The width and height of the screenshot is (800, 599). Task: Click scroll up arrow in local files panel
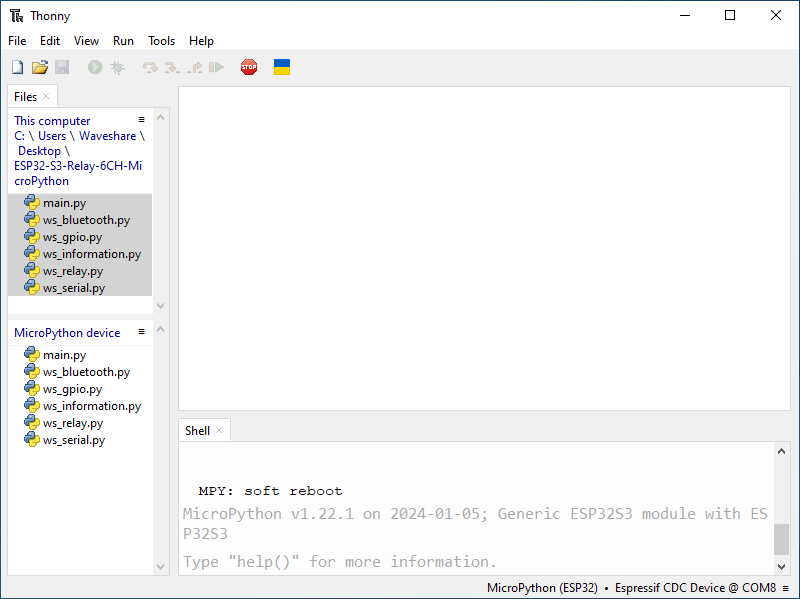point(161,117)
